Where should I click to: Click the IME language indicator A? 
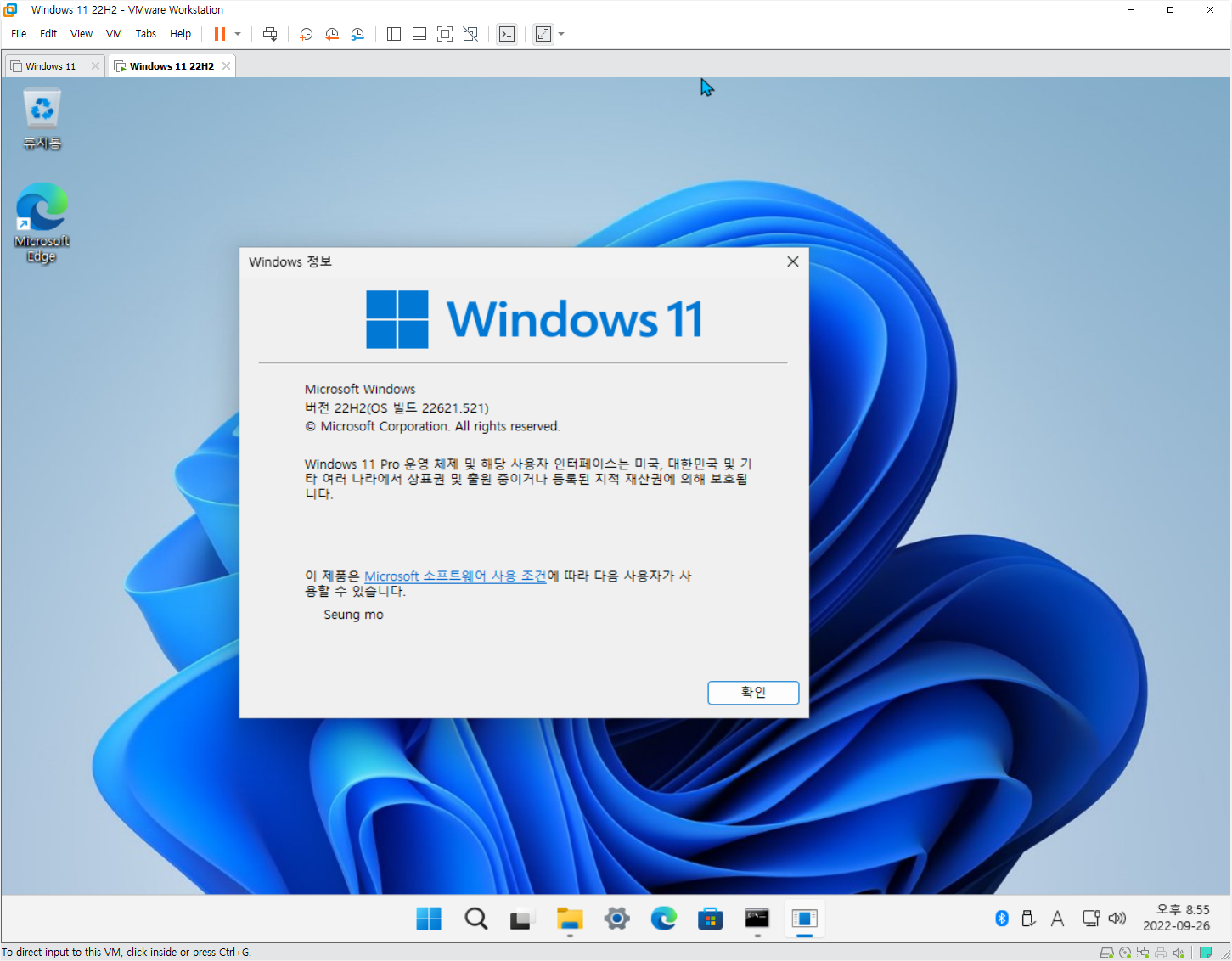pyautogui.click(x=1057, y=919)
